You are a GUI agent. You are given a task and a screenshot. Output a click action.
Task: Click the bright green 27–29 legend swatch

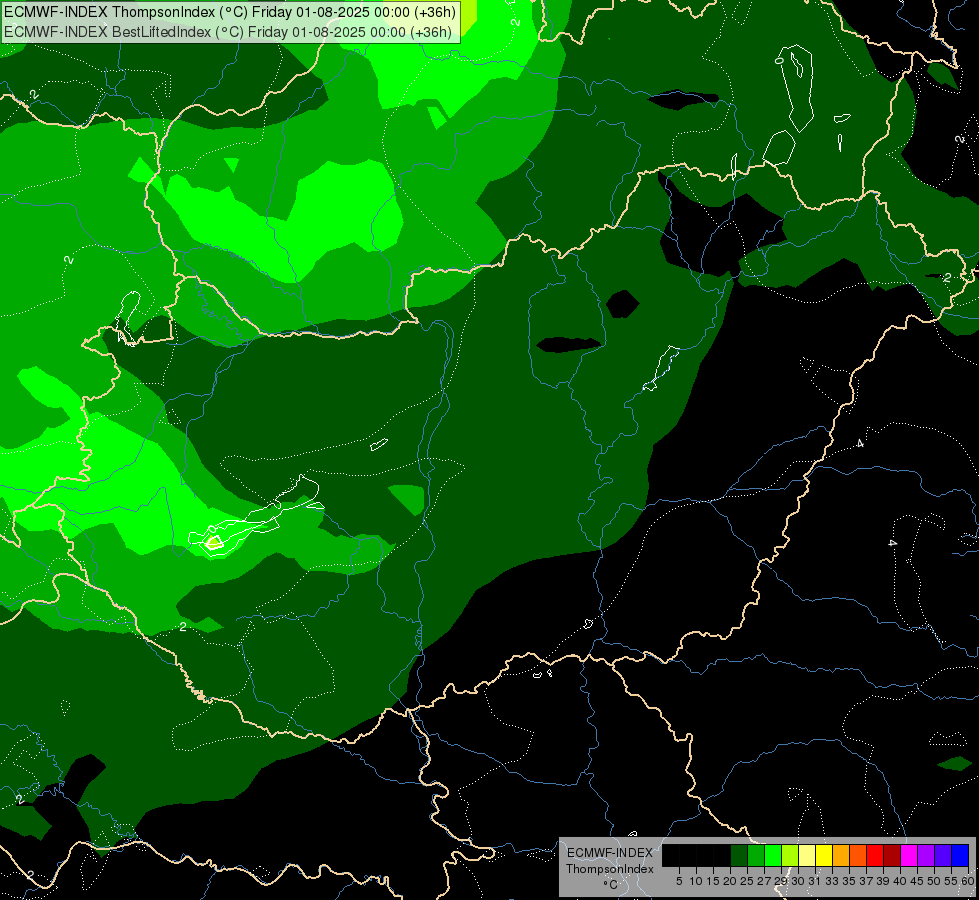773,855
